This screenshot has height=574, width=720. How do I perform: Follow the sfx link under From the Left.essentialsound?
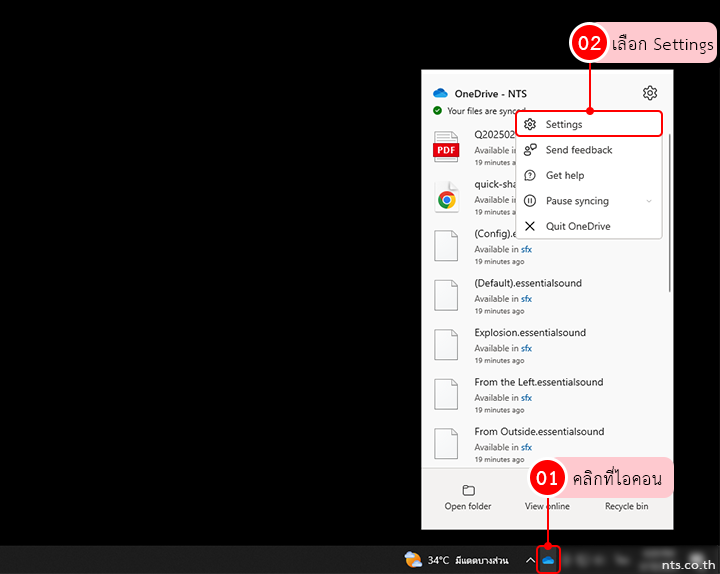tap(526, 398)
